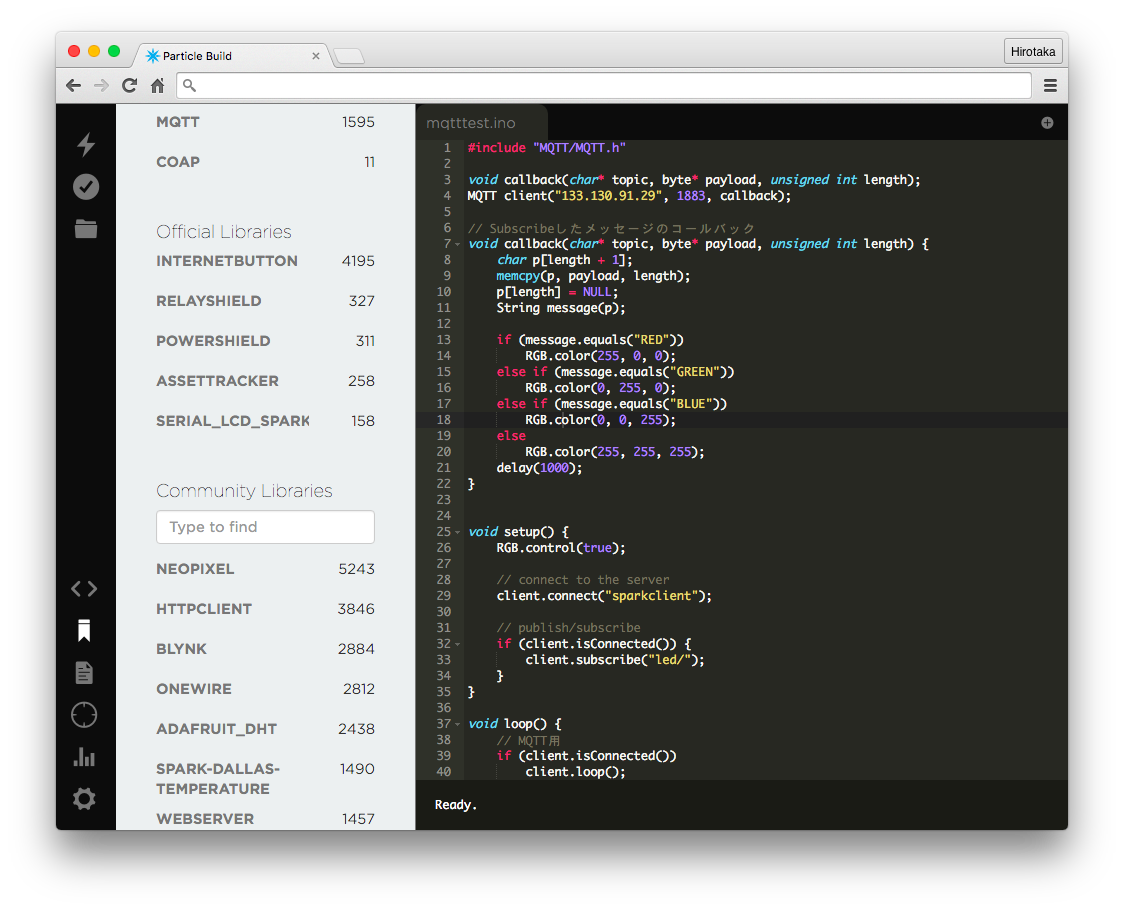Viewport: 1124px width, 910px height.
Task: Collapse the if-block fold arrow on line 32
Action: 458,644
